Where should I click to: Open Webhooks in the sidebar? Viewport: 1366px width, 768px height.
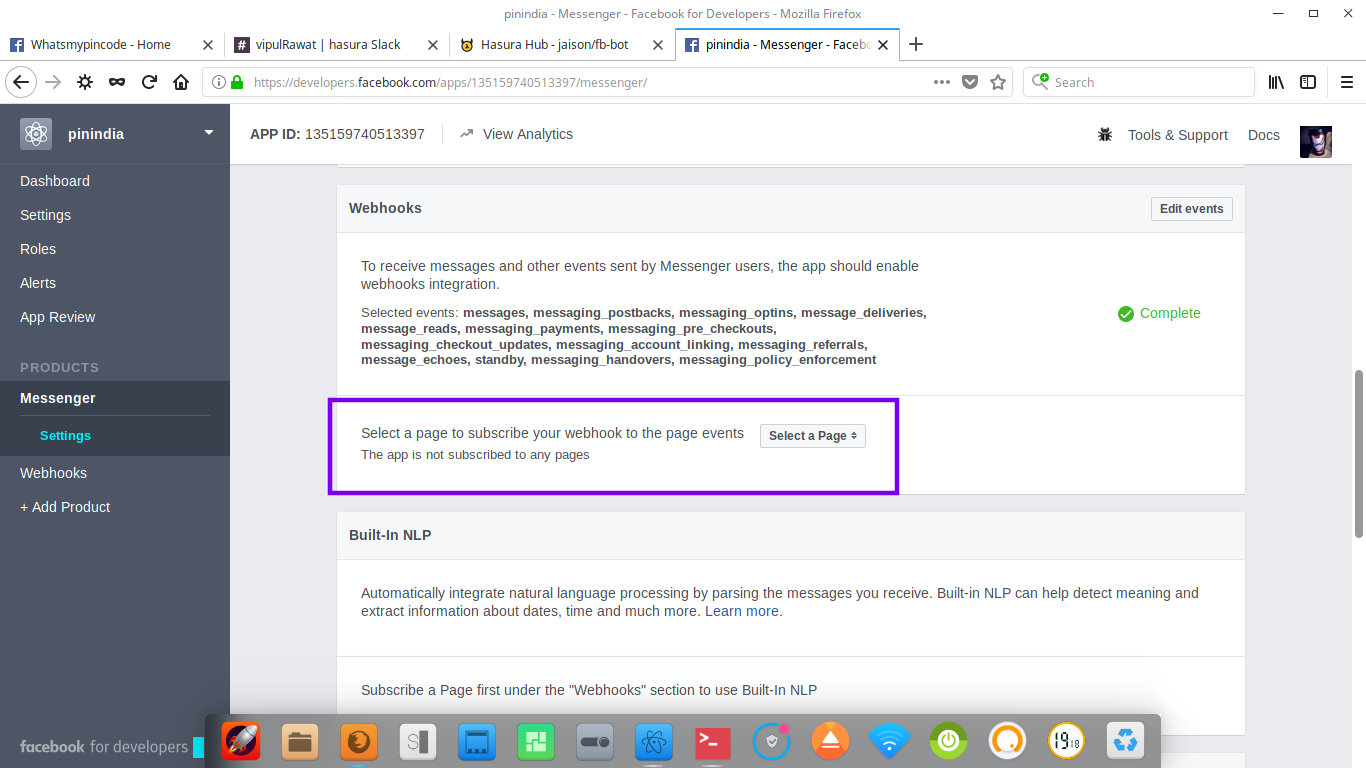(x=53, y=473)
